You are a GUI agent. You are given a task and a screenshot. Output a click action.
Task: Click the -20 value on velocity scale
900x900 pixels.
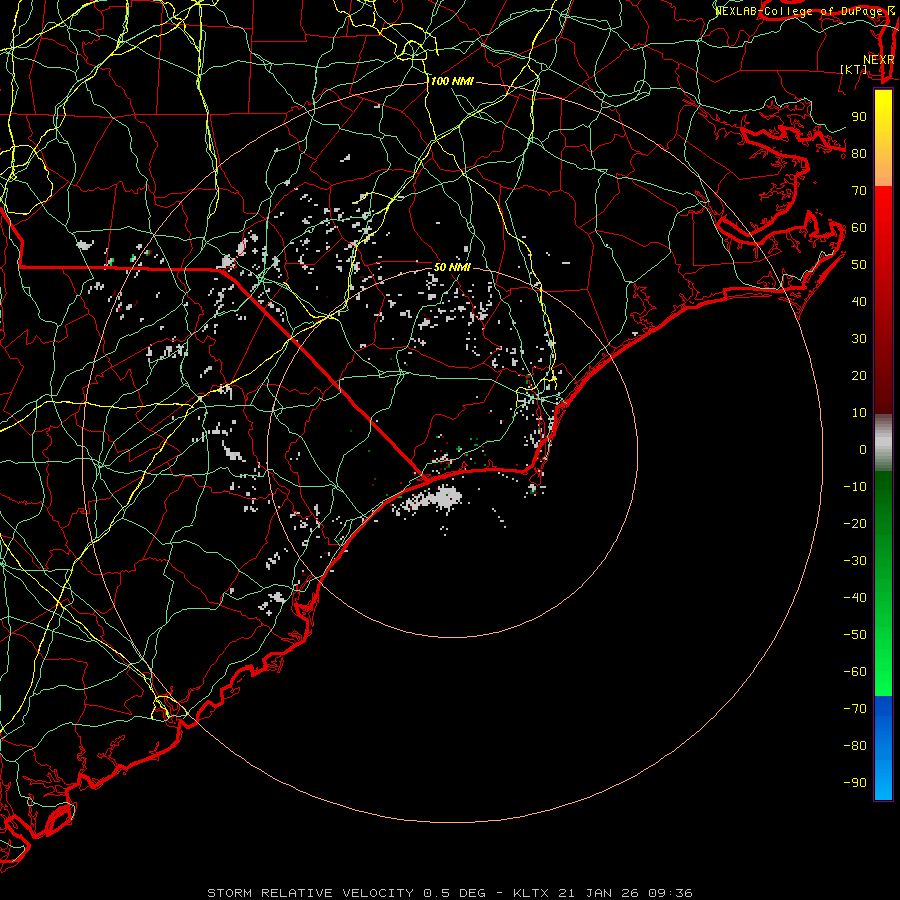[x=855, y=524]
